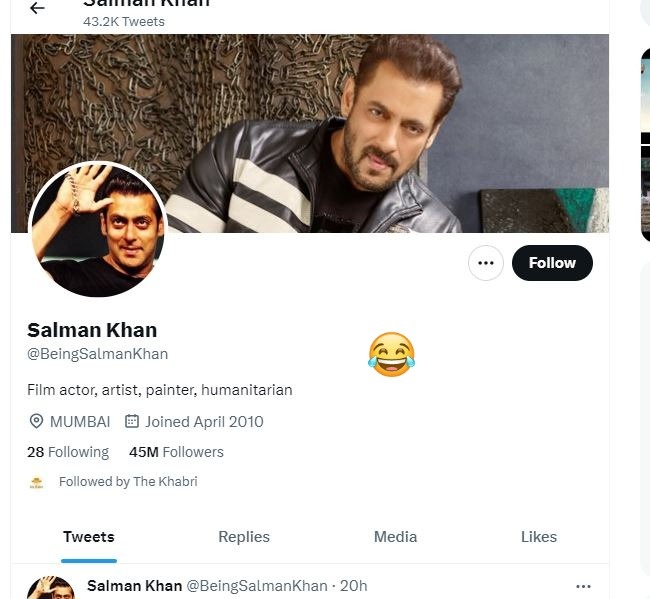The width and height of the screenshot is (650, 599).
Task: Click the small avatar on the first tweet
Action: coord(50,589)
